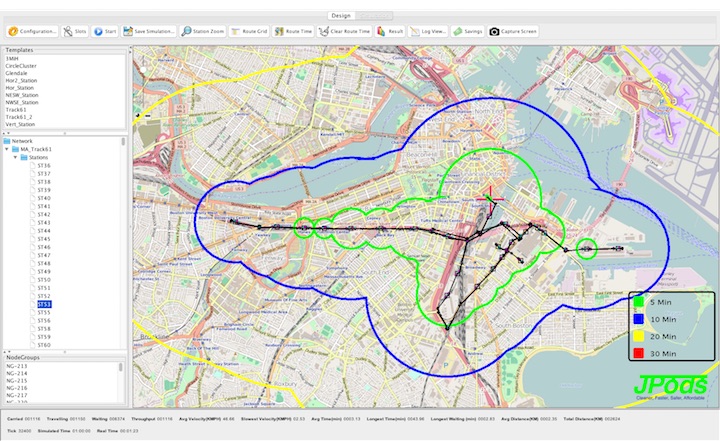Click Save Simulation in toolbar
Image resolution: width=720 pixels, height=441 pixels.
click(149, 31)
